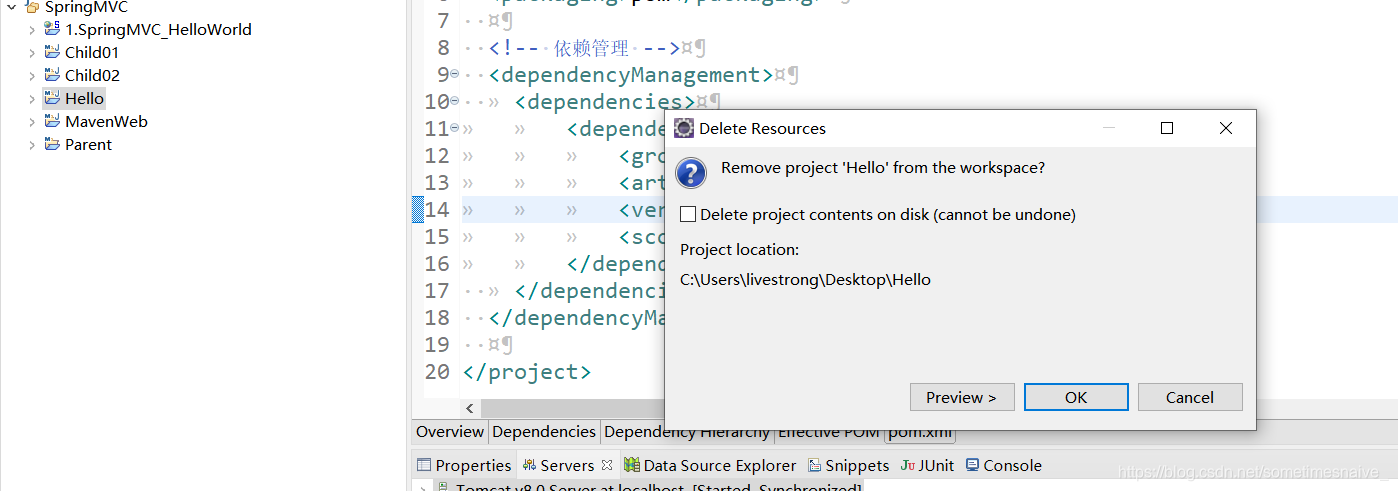The image size is (1398, 491).
Task: Select the Hello project name in tree
Action: (85, 98)
